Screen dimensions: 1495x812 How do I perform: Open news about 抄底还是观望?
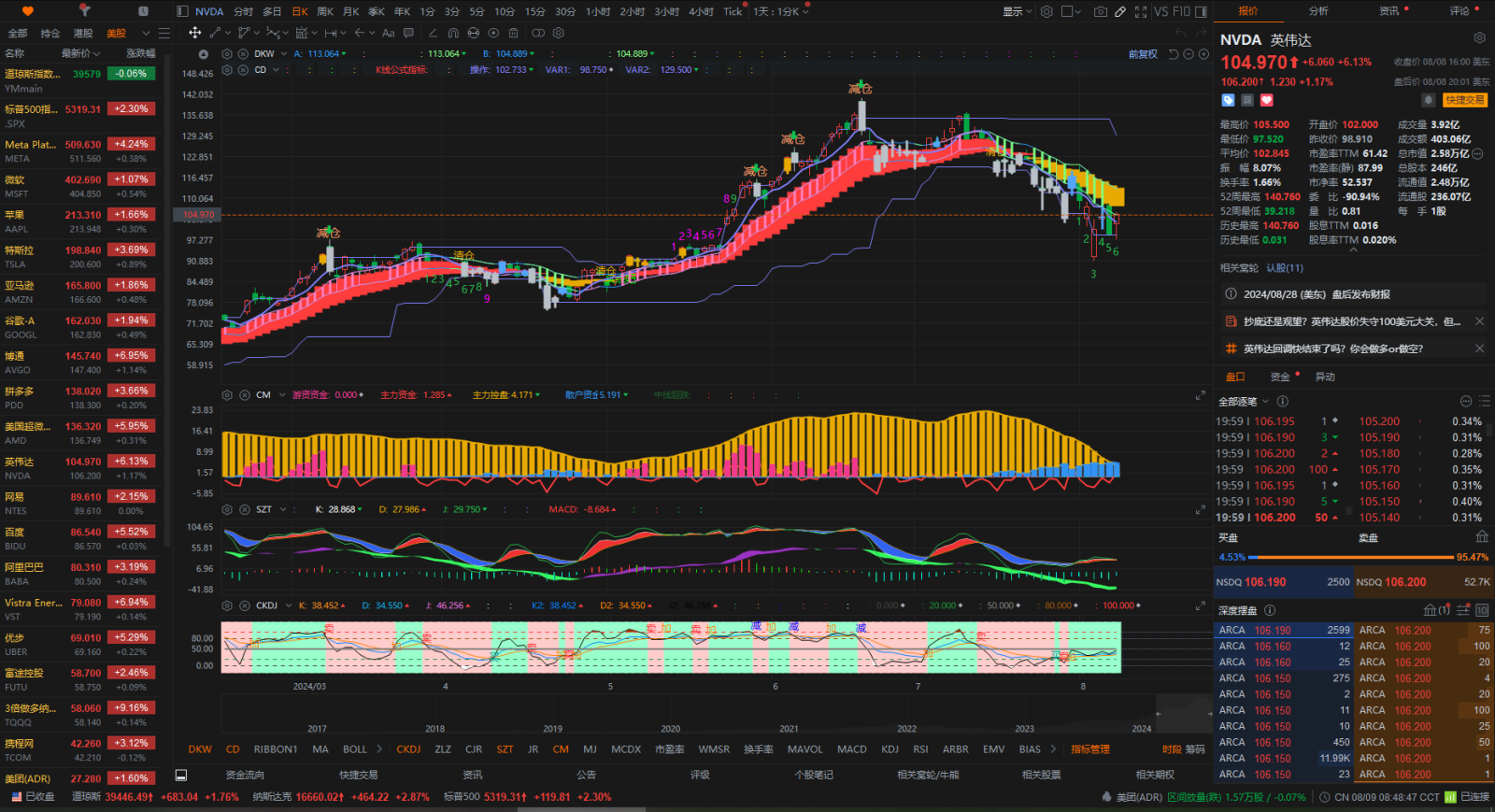1351,321
